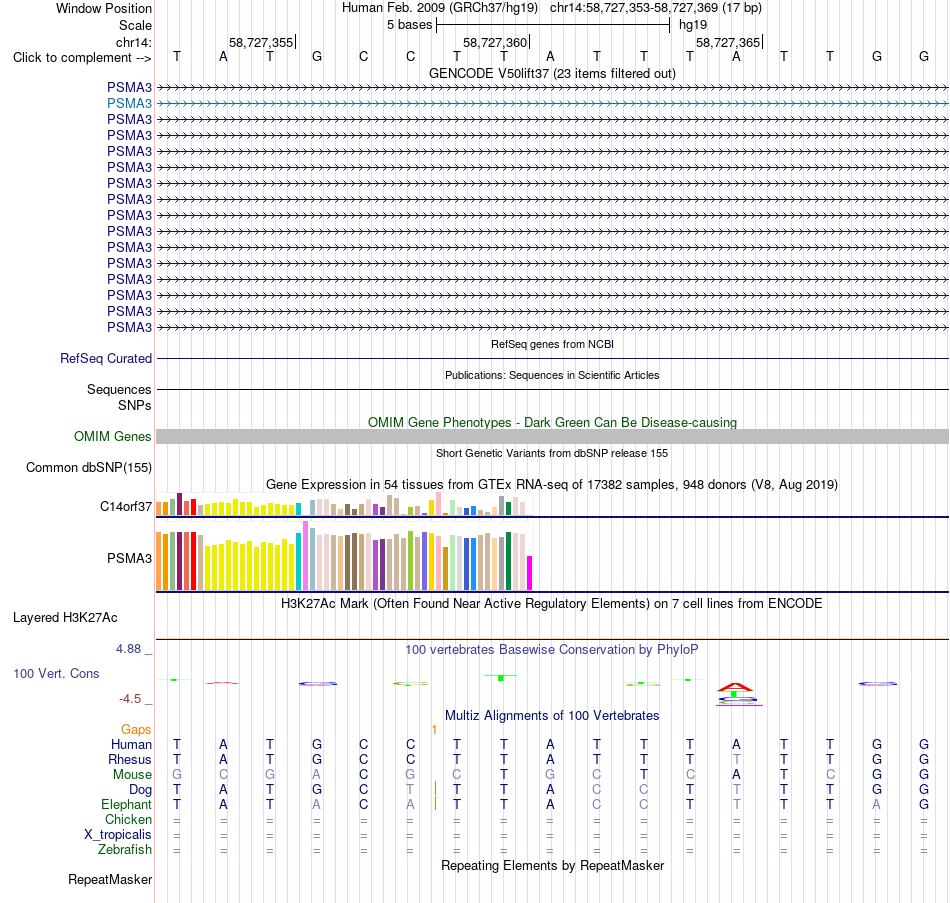Click the Scale track label

click(x=135, y=25)
